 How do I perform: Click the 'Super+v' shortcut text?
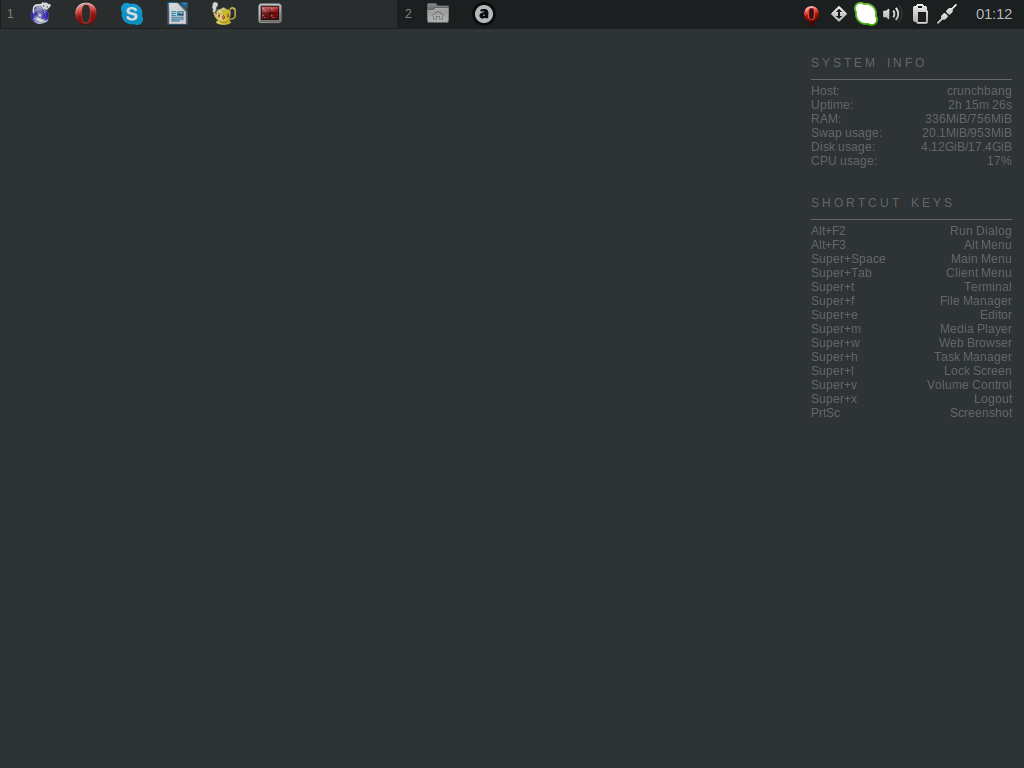coord(834,385)
